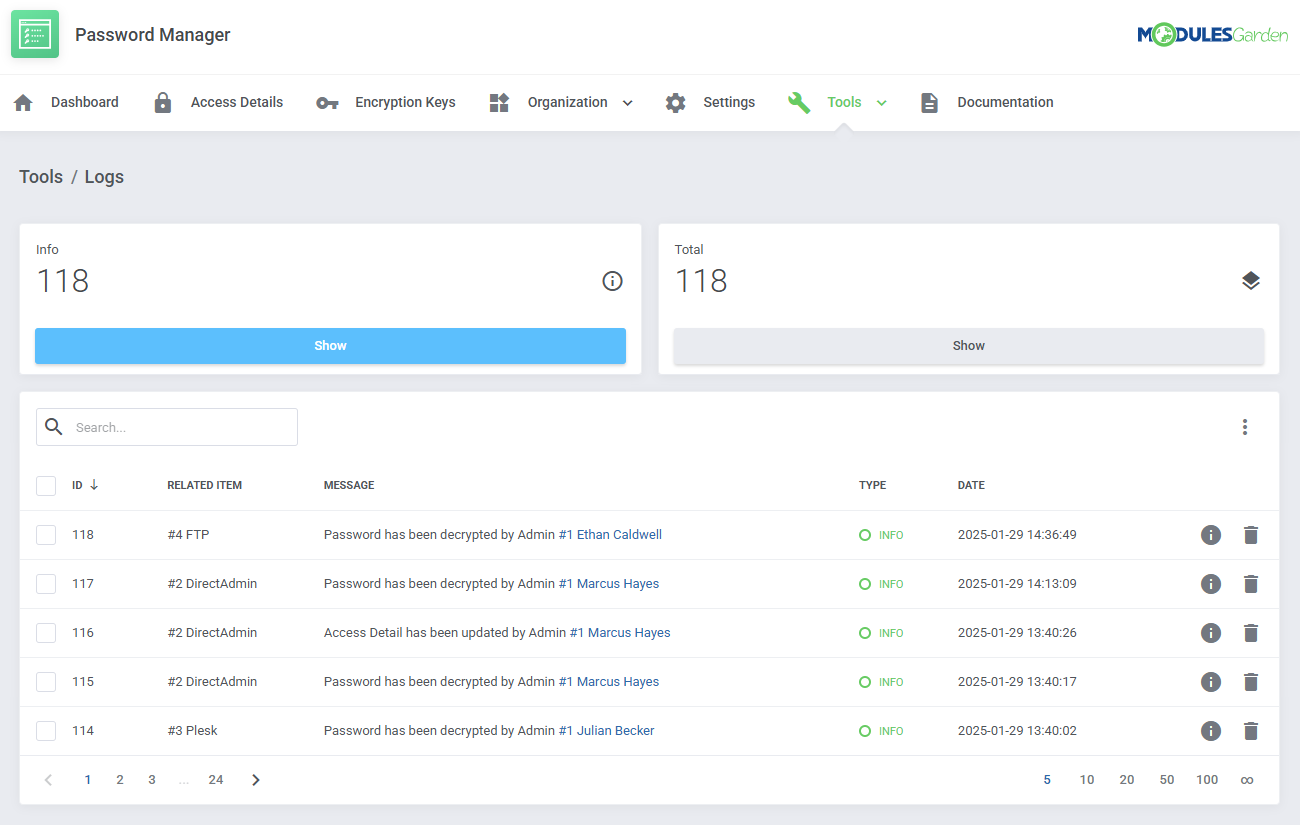1300x825 pixels.
Task: Show all rows with infinity option
Action: pos(1247,780)
